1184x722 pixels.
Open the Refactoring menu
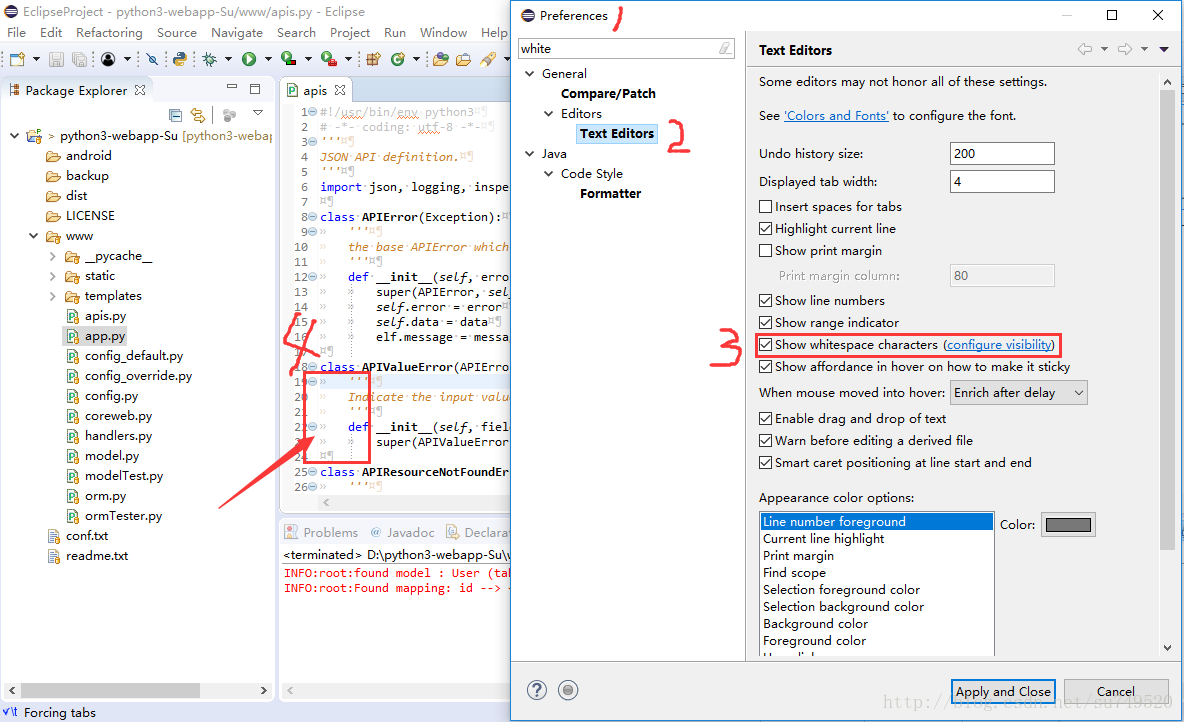pyautogui.click(x=109, y=32)
